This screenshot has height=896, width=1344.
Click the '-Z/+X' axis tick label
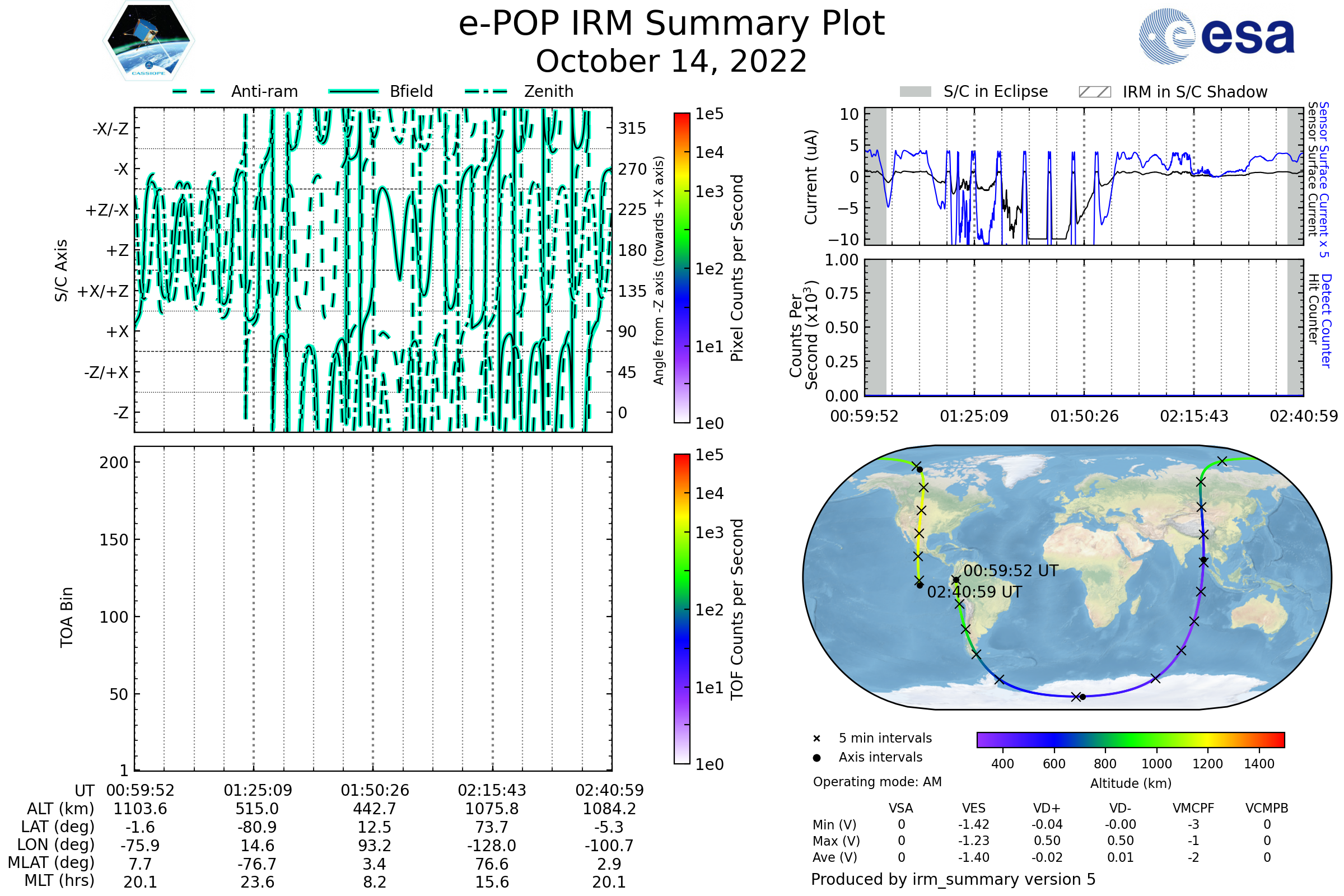[106, 372]
